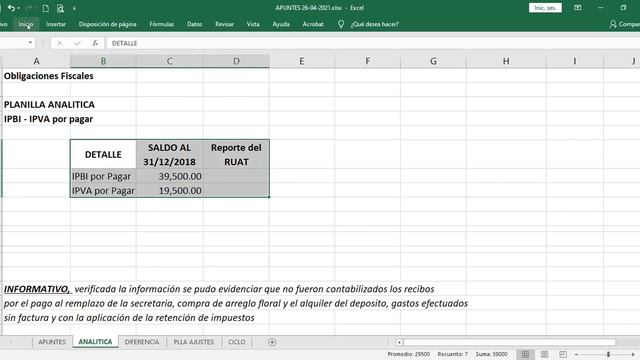Open Insert Function fx dialog
Viewport: 640px width, 360px height.
[x=95, y=43]
